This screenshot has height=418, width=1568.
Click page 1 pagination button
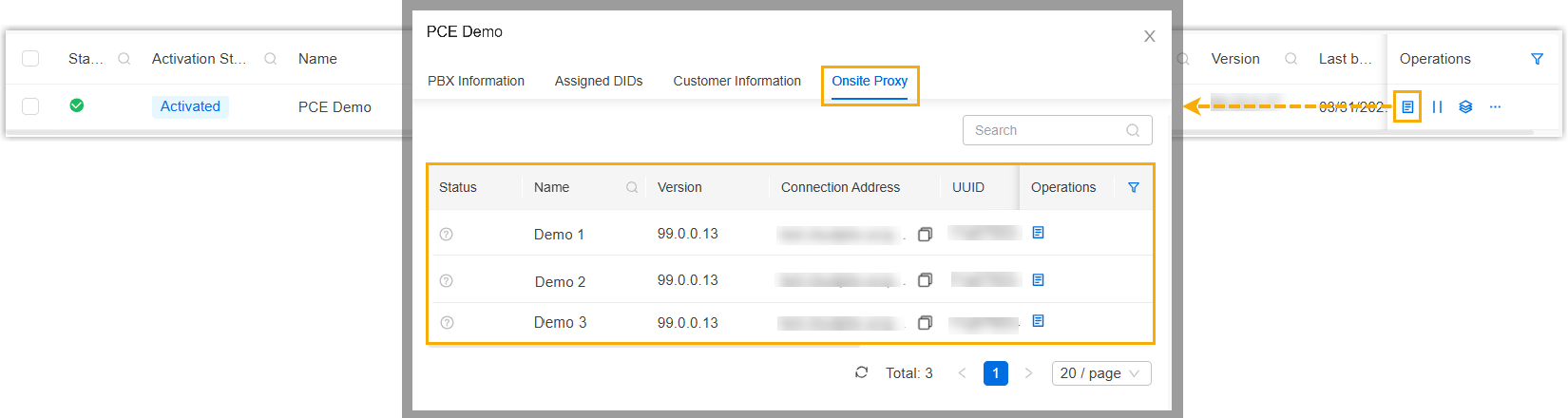click(x=995, y=373)
